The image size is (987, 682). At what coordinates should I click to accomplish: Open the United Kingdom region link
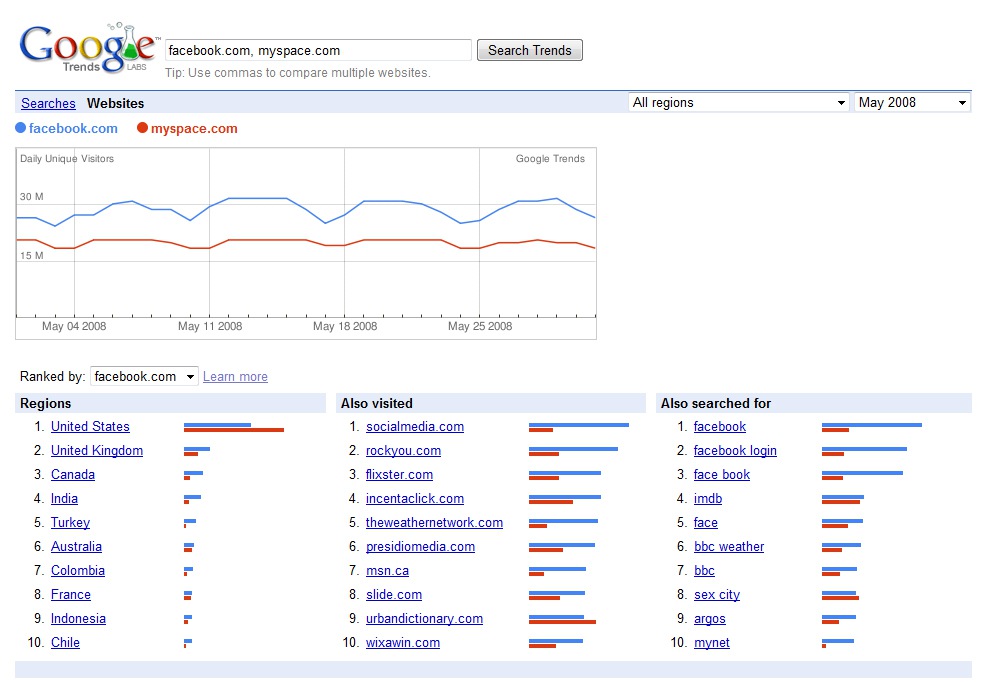[x=97, y=450]
